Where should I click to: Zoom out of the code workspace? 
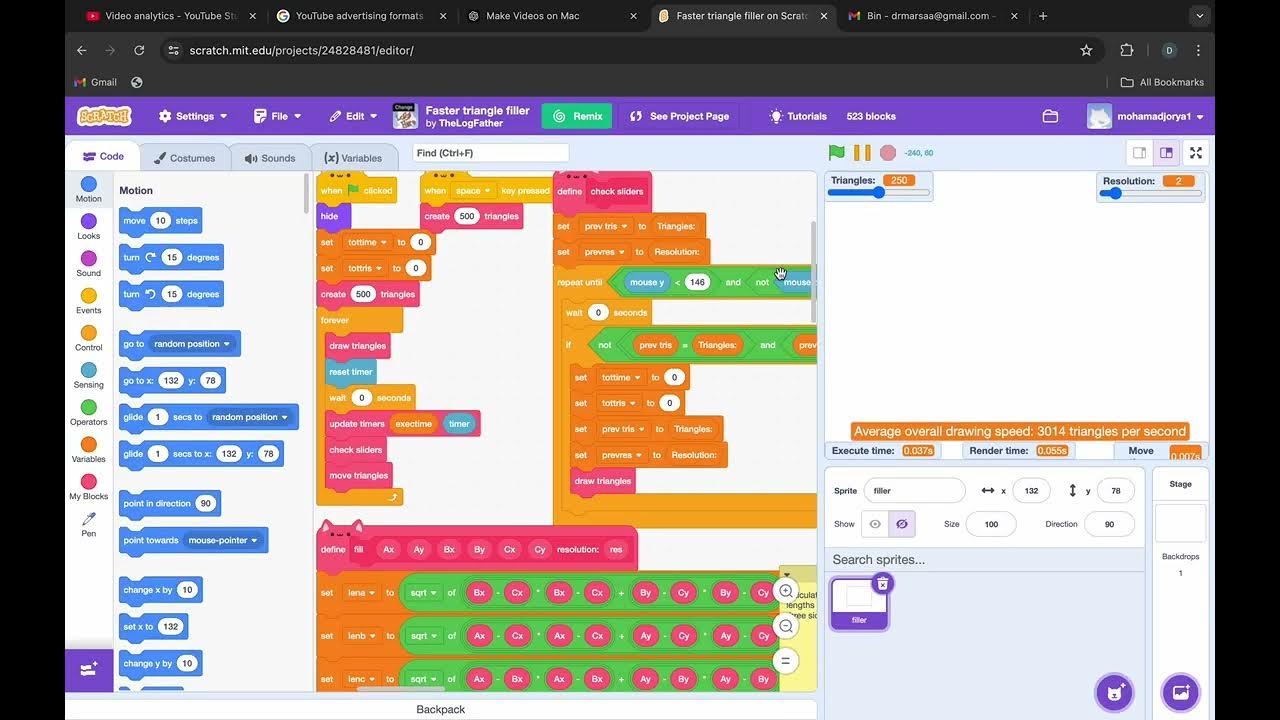(x=786, y=626)
